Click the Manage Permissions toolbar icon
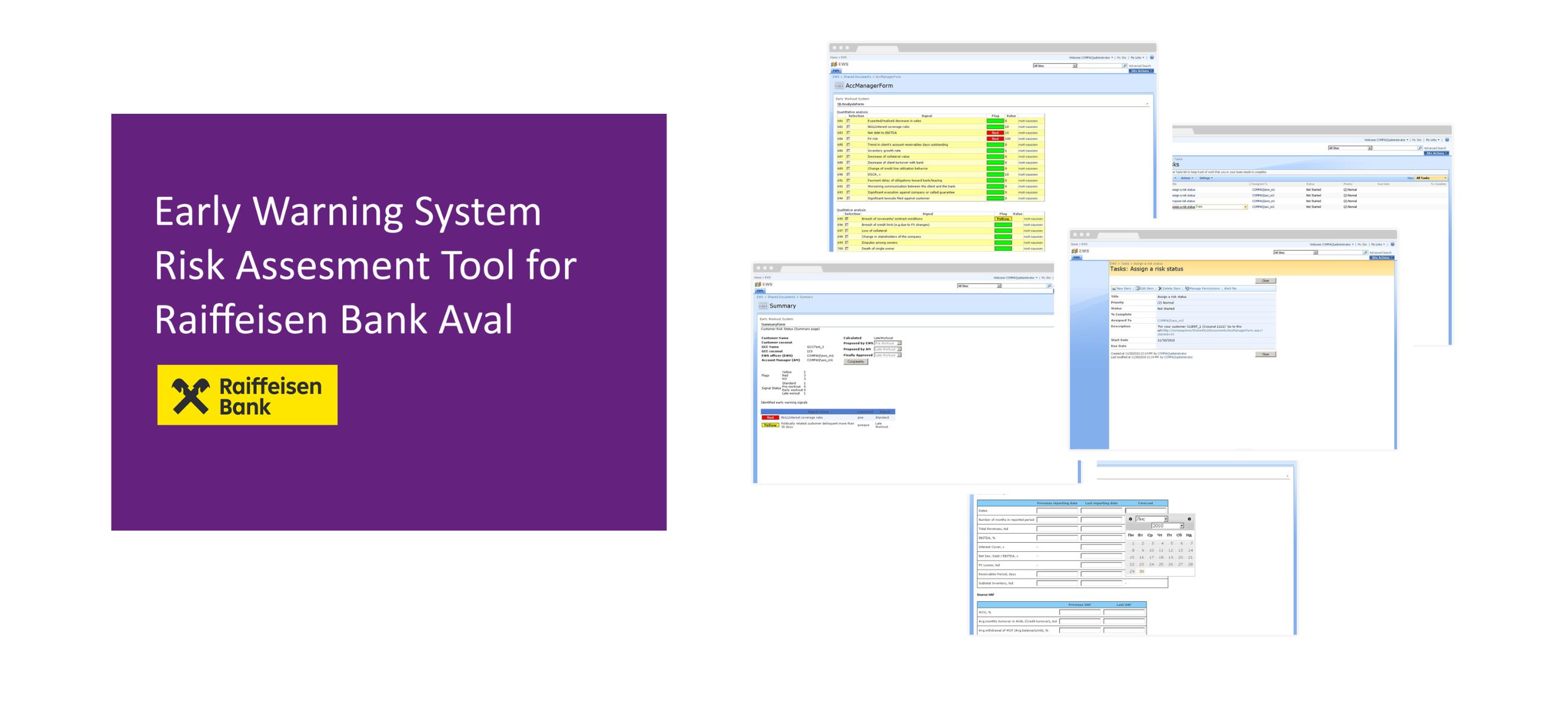1568x718 pixels. (1187, 288)
